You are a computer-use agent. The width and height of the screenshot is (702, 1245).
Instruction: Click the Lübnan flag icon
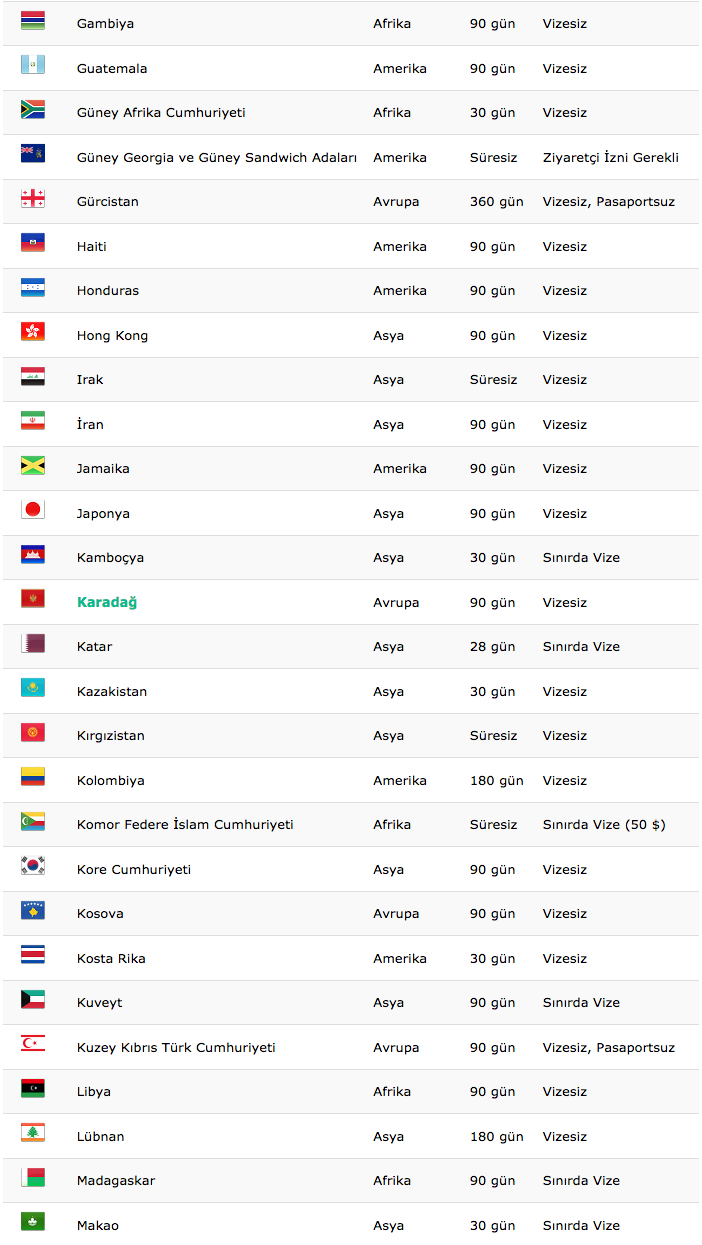coord(33,1134)
